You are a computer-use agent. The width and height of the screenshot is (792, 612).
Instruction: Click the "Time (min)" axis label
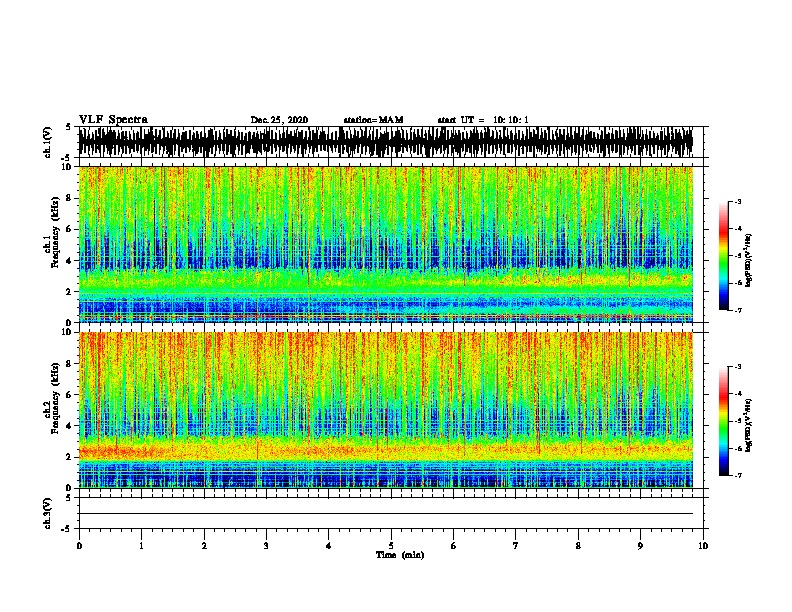pos(400,555)
